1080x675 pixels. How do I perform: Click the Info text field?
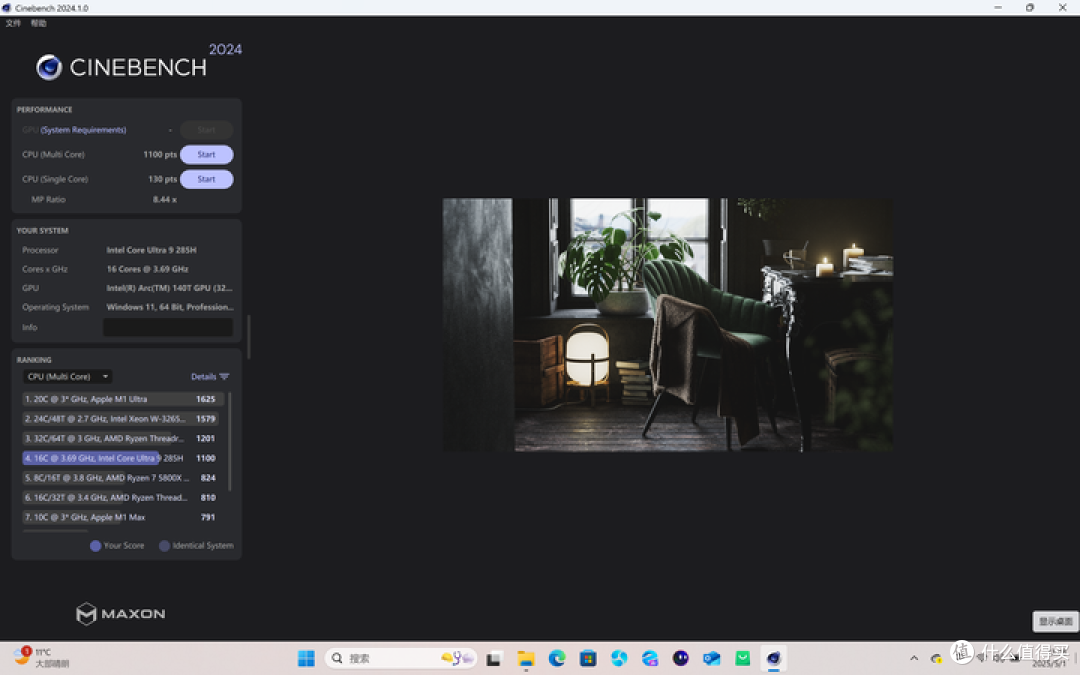click(168, 327)
